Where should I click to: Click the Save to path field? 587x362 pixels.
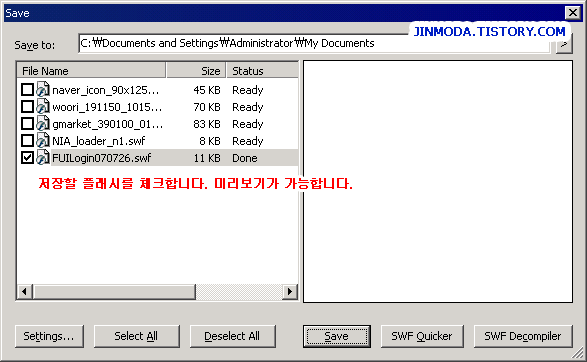[x=314, y=43]
